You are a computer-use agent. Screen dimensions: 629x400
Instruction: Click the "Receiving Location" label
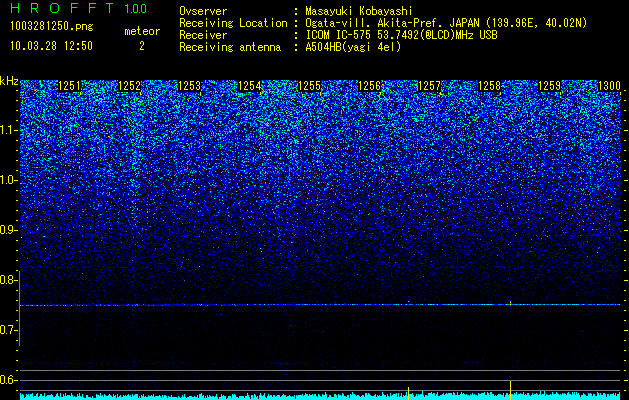(233, 23)
